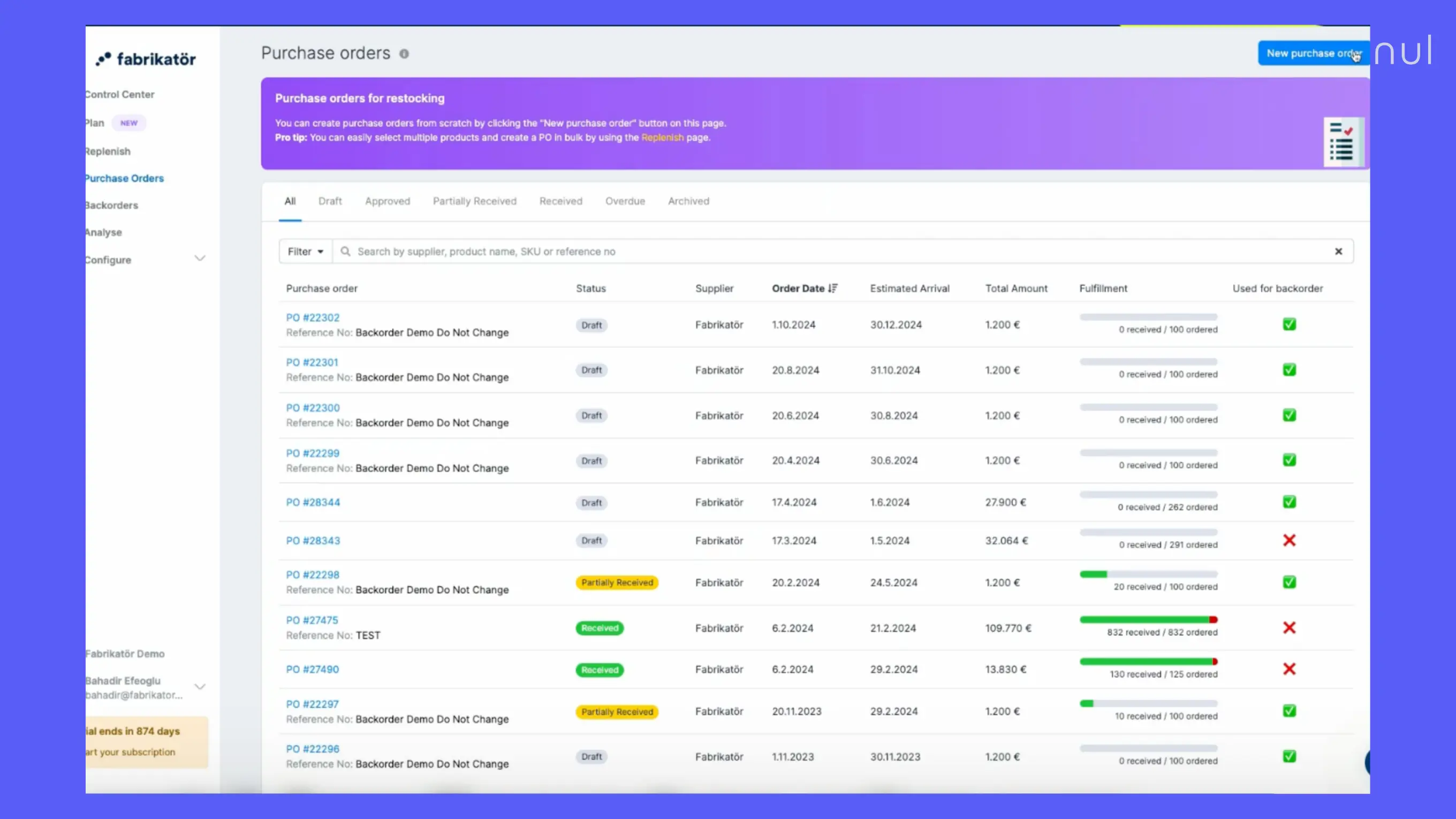Viewport: 1456px width, 819px height.
Task: Click Partially Received badge for PO #22297
Action: [617, 711]
